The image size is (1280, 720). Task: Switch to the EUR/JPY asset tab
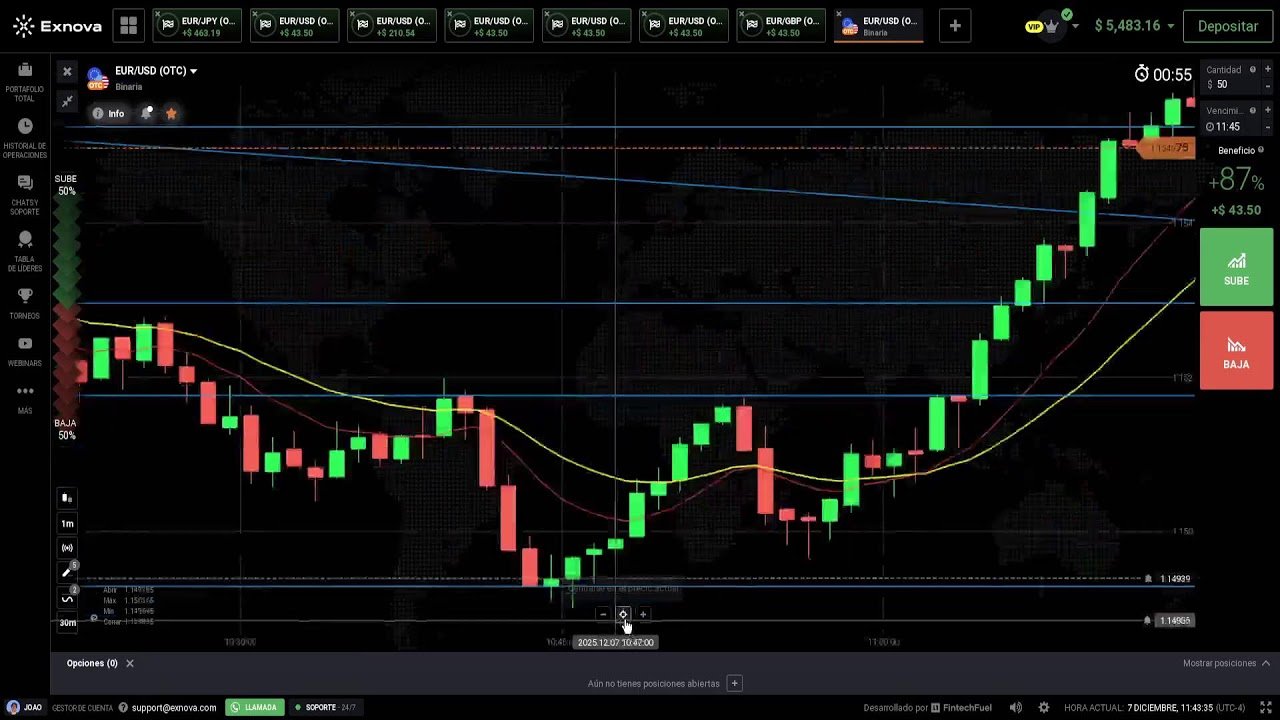(197, 26)
